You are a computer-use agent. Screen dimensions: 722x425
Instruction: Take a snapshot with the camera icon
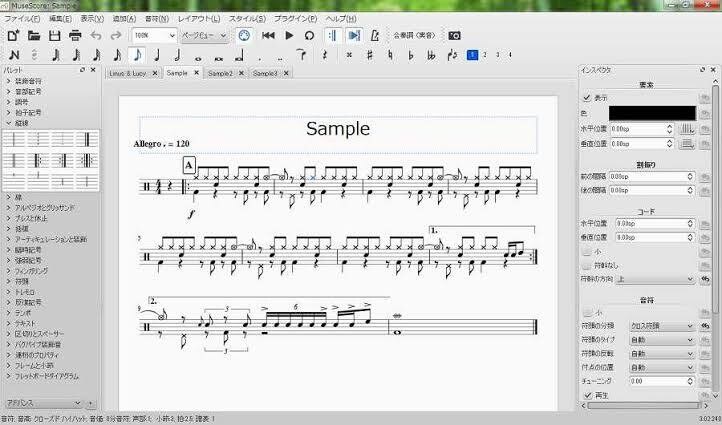point(454,35)
